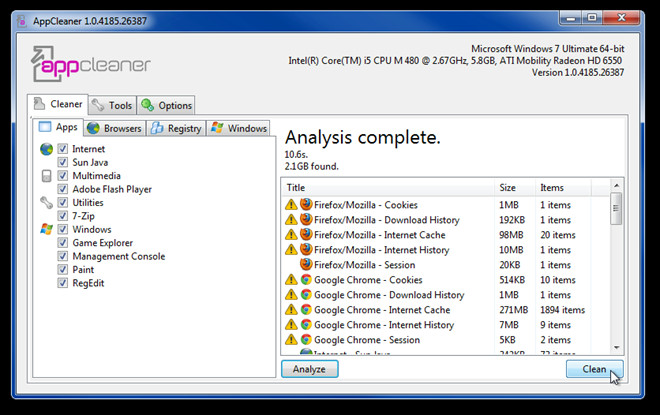Image resolution: width=660 pixels, height=415 pixels.
Task: Click the Utilities wrench category icon
Action: point(46,203)
